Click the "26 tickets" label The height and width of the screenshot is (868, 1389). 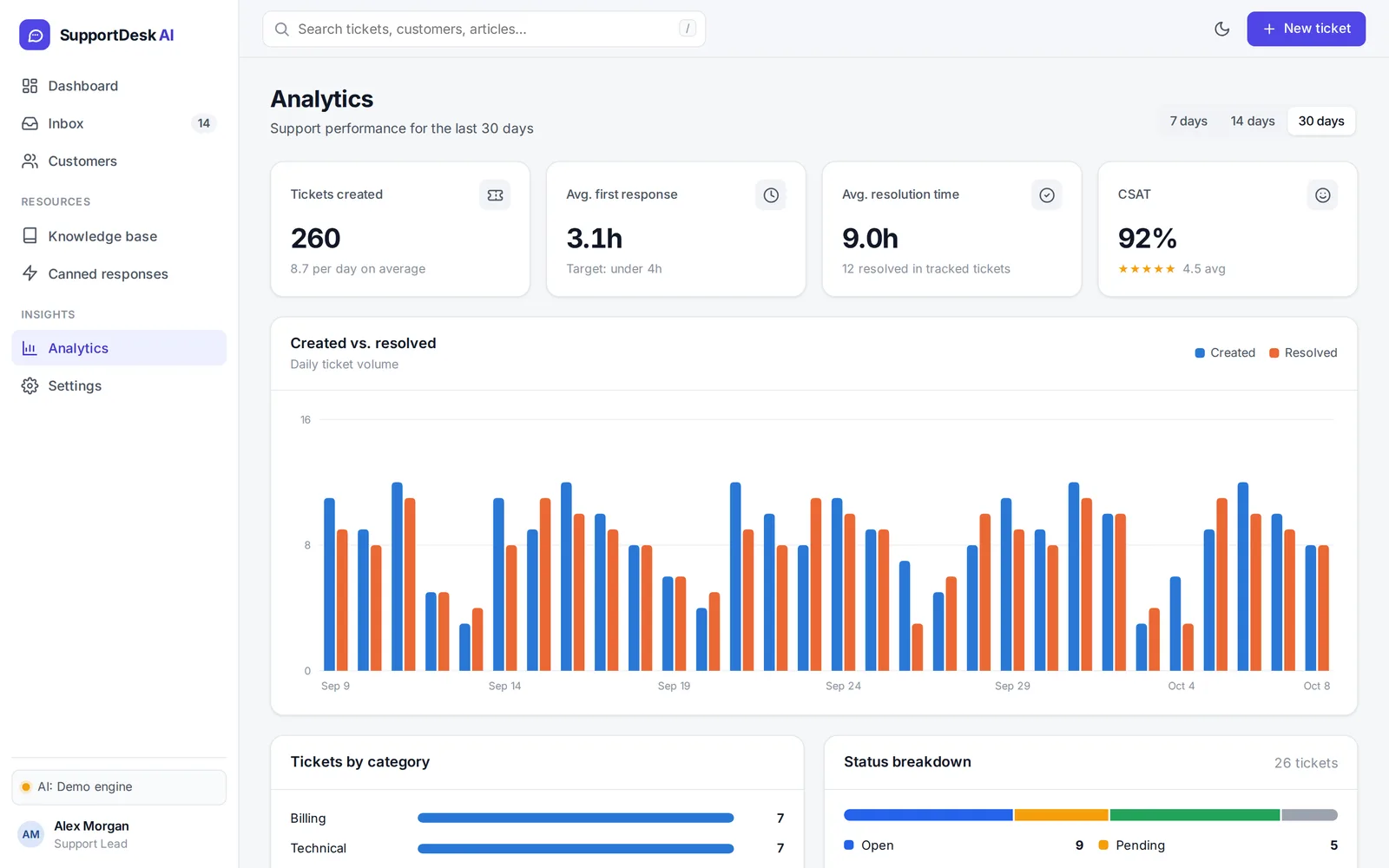pos(1306,763)
